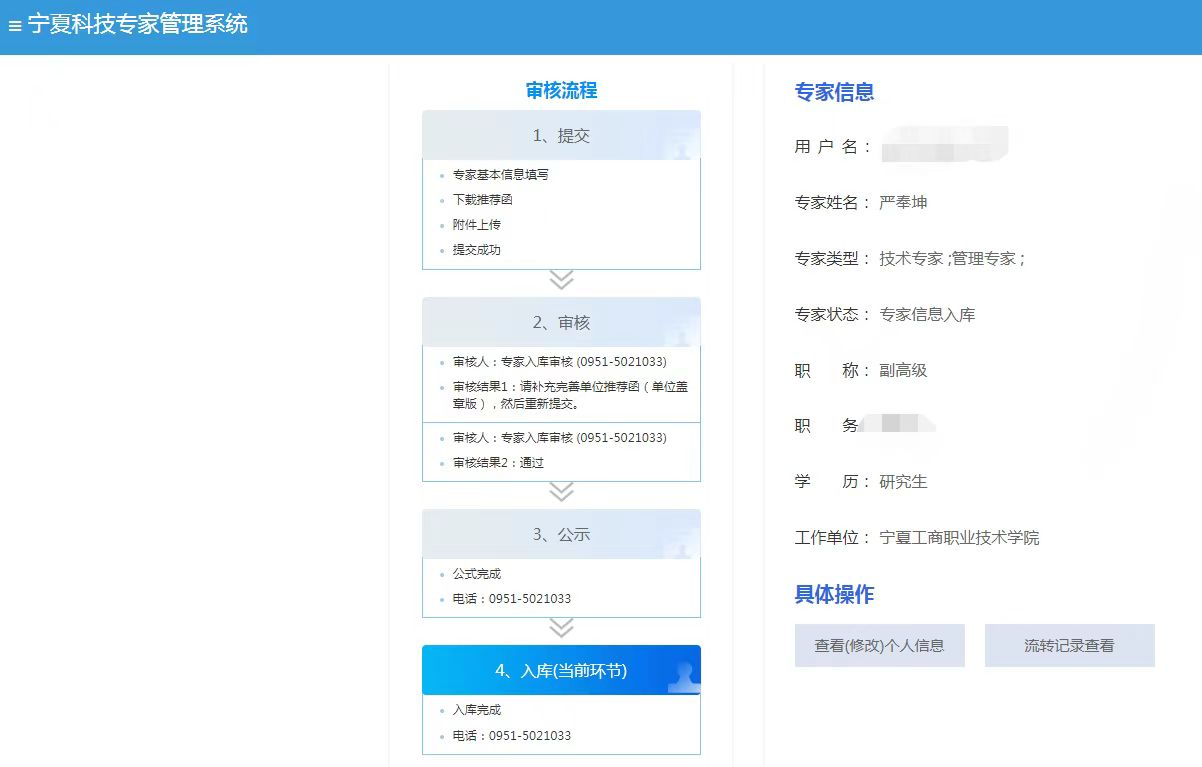Click the double chevron between 审核 and 公示
Screen dimensions: 1202x767
click(561, 492)
